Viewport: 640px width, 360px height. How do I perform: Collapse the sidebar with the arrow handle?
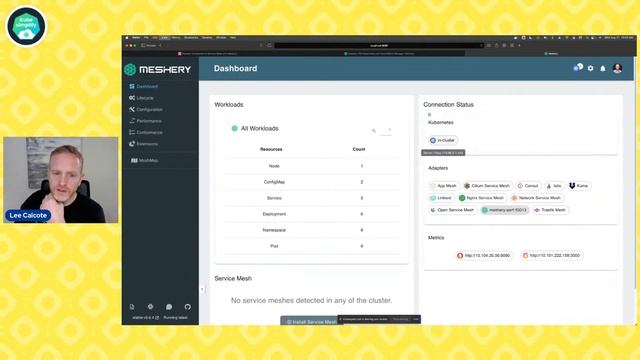tap(202, 289)
